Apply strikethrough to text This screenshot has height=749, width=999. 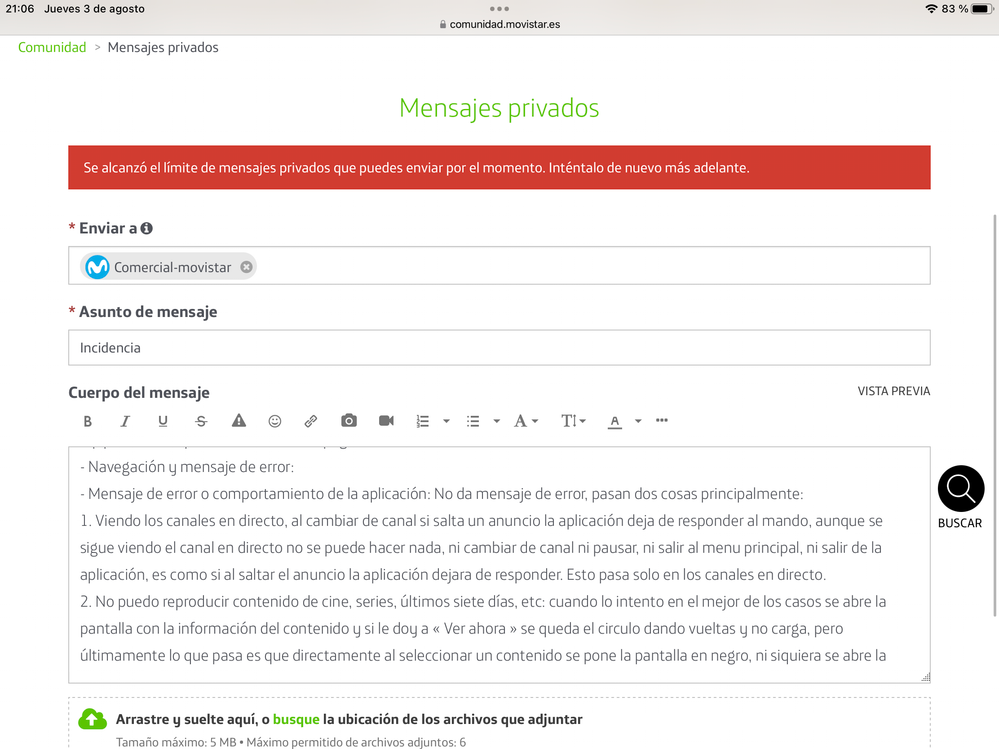201,421
